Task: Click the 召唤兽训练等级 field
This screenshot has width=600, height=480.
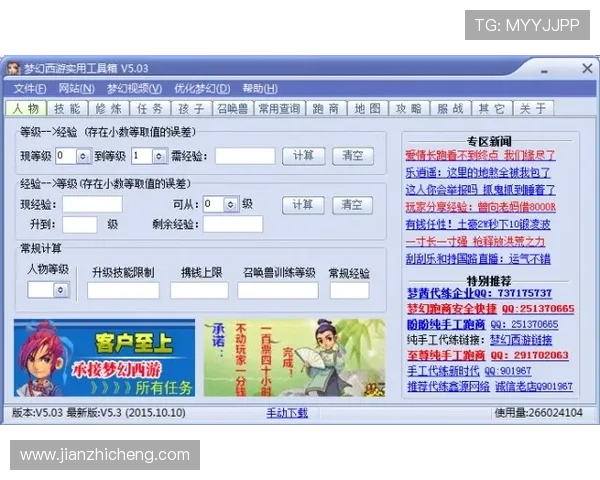Action: tap(278, 291)
